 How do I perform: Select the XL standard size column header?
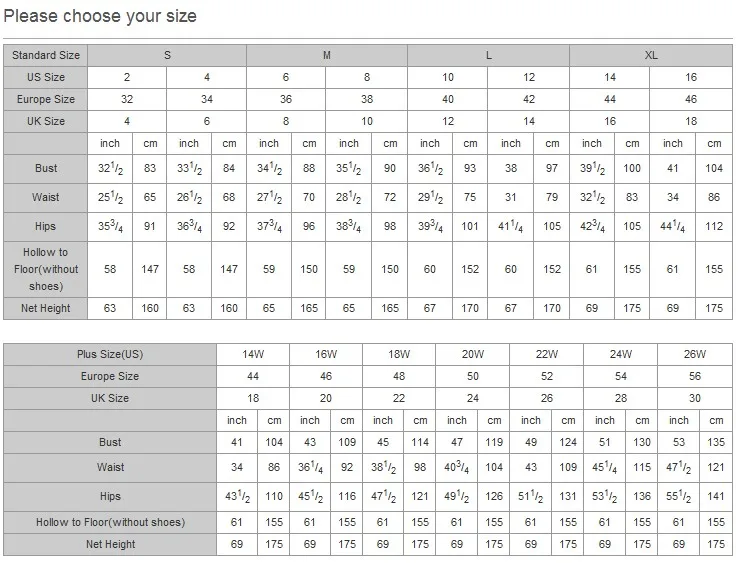click(x=651, y=55)
